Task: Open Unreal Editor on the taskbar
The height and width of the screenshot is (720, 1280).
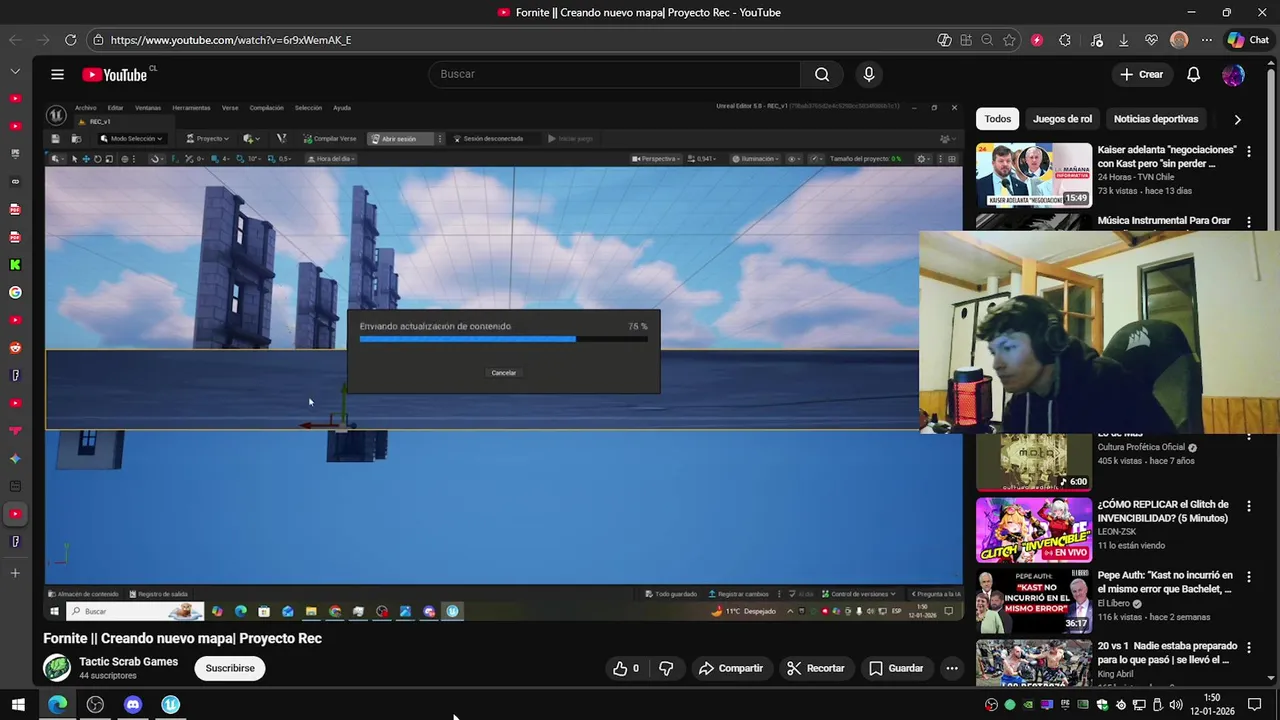Action: point(171,705)
